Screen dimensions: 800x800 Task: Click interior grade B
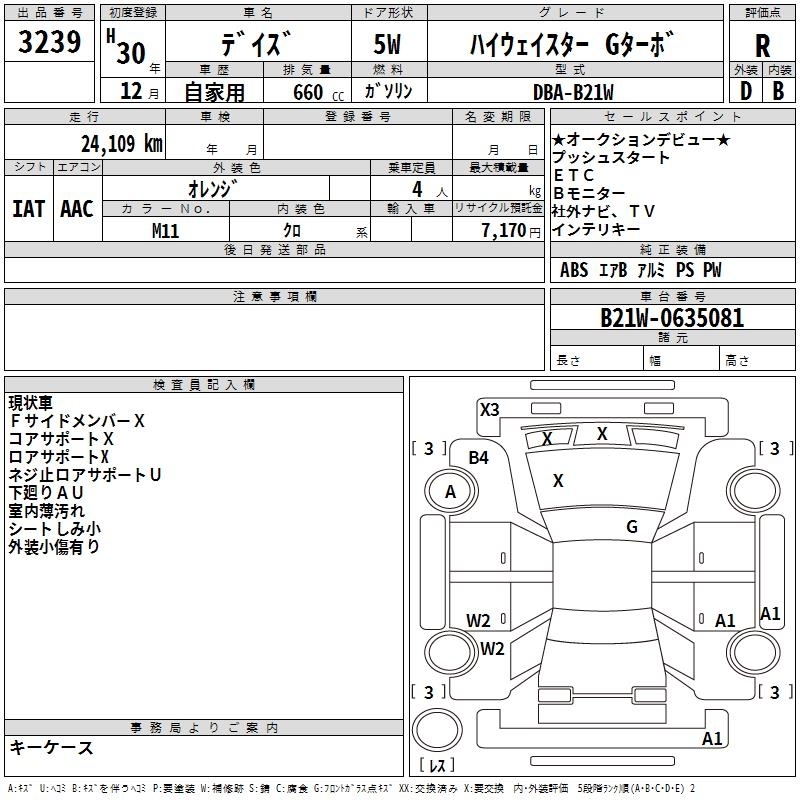778,91
